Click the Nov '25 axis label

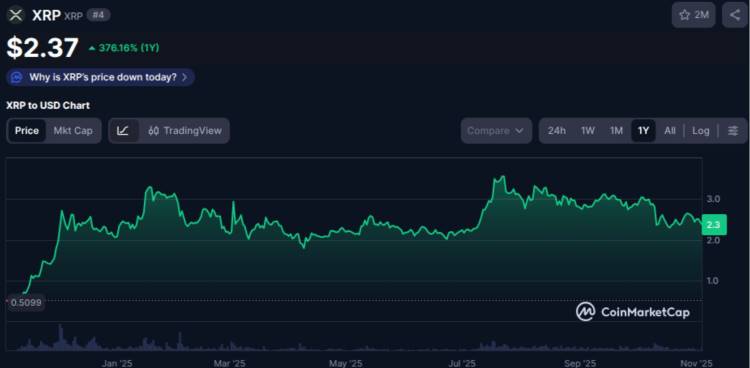pyautogui.click(x=697, y=364)
